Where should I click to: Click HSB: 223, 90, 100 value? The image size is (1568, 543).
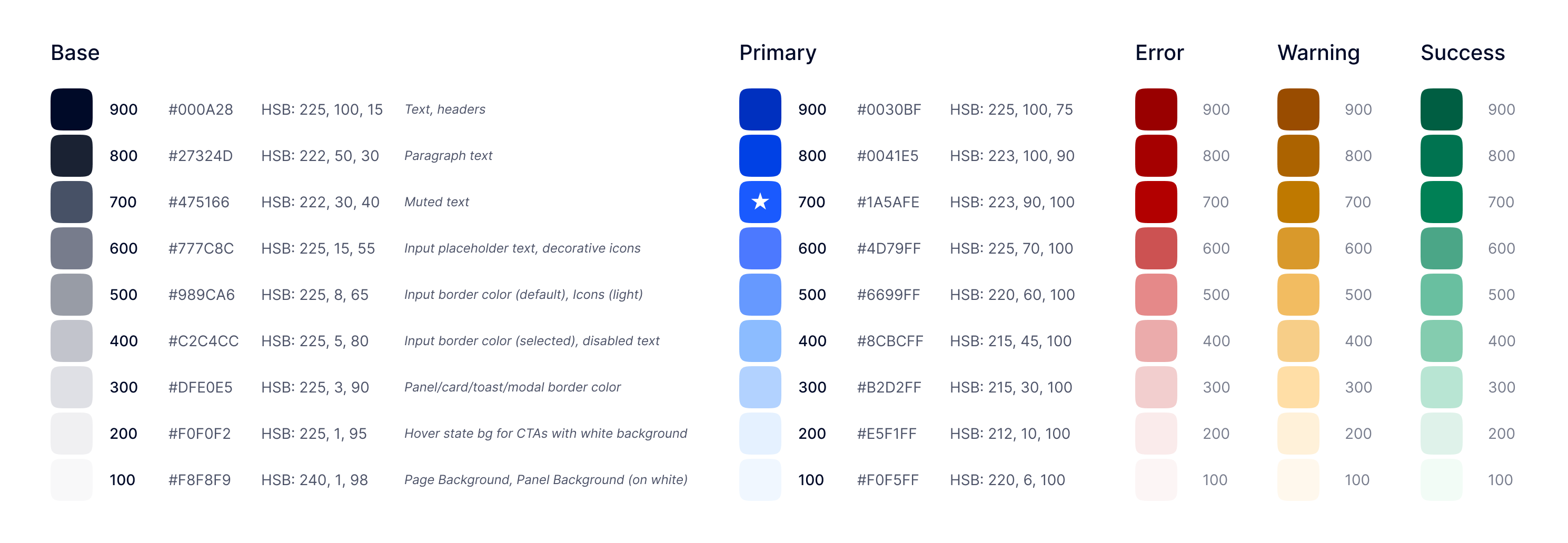point(1011,202)
